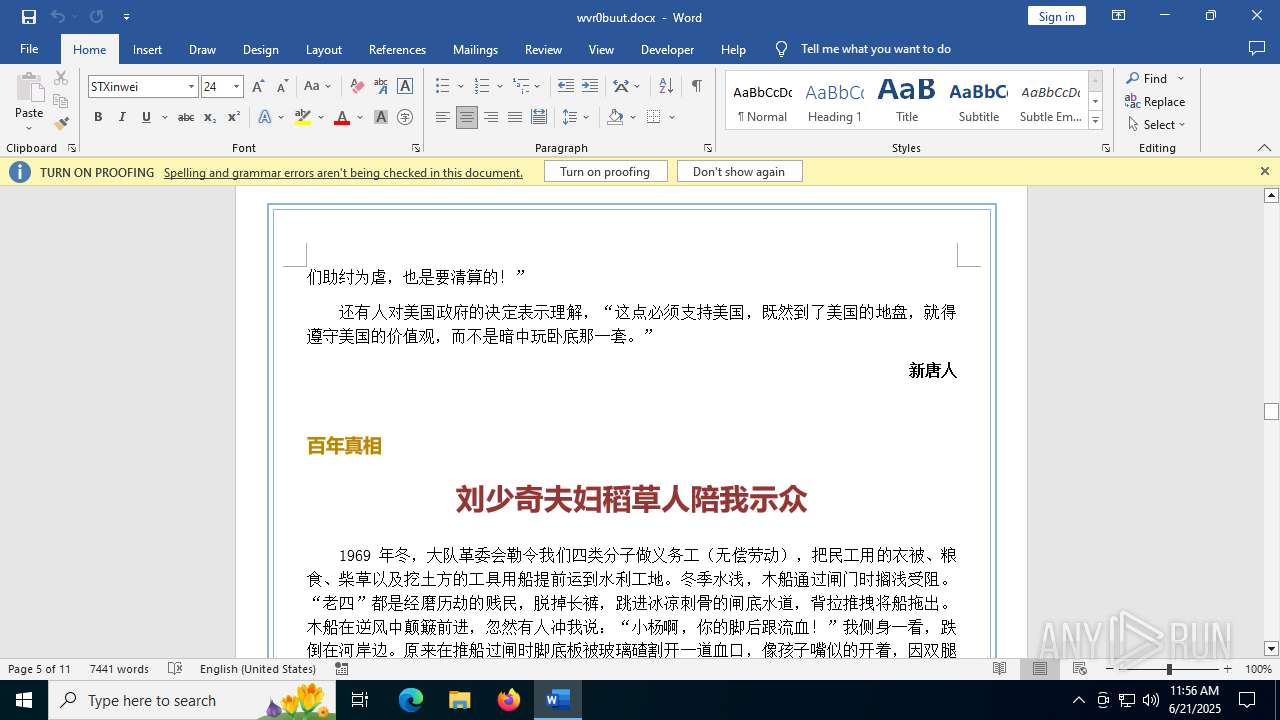Apply the red font color swatch

point(341,117)
